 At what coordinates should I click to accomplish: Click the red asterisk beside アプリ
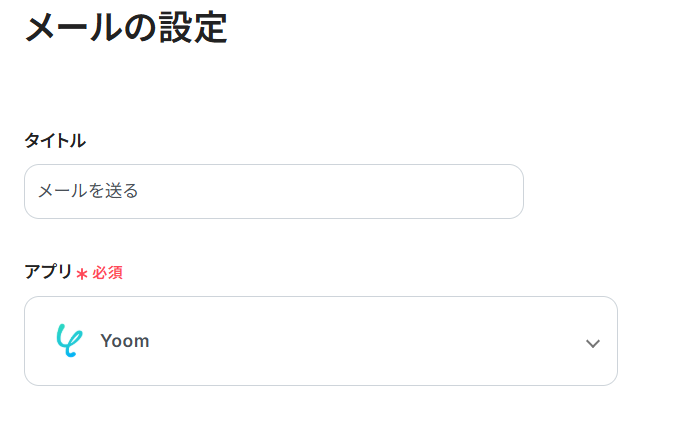tap(82, 273)
